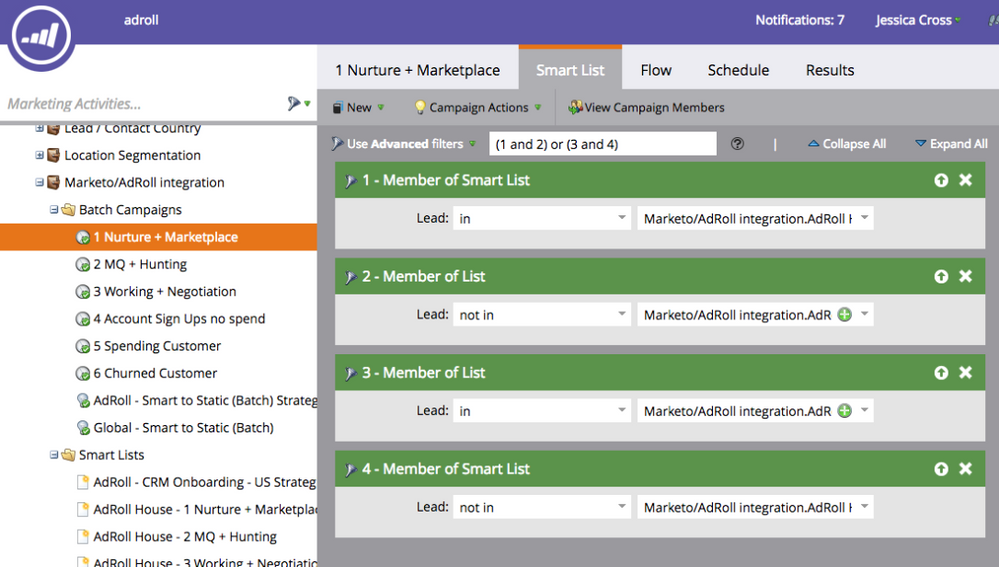The image size is (999, 567).
Task: Click View Campaign Members button
Action: click(646, 107)
